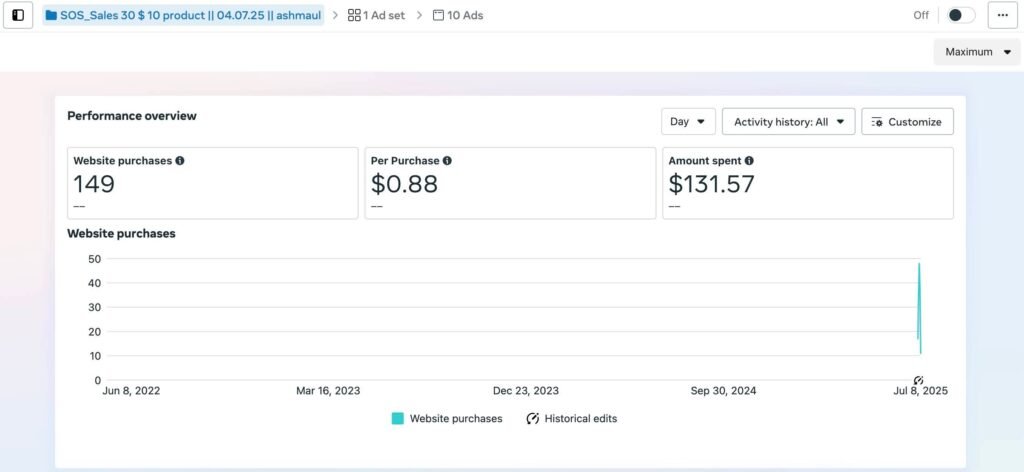
Task: Click the Sep 30, 2024 axis label
Action: click(724, 391)
